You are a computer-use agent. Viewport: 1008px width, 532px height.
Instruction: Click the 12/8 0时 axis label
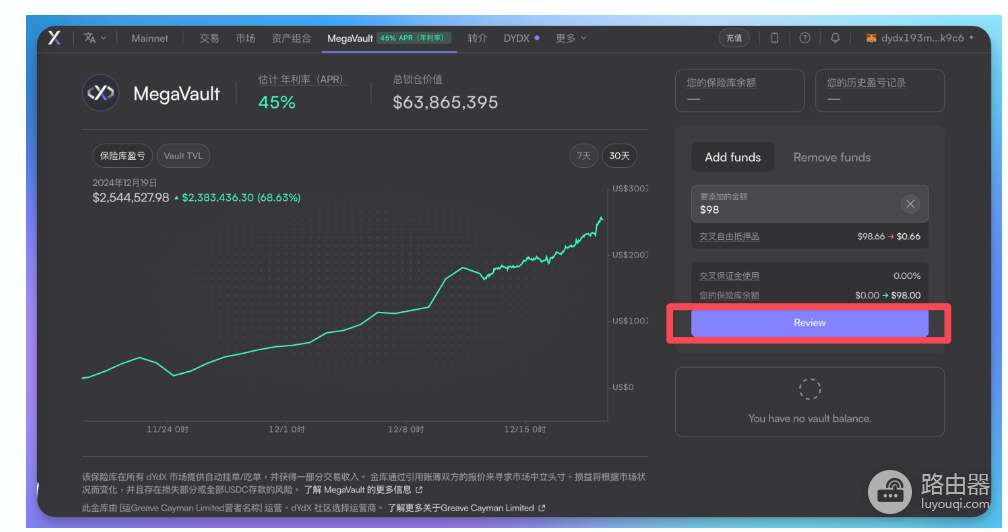pos(406,429)
